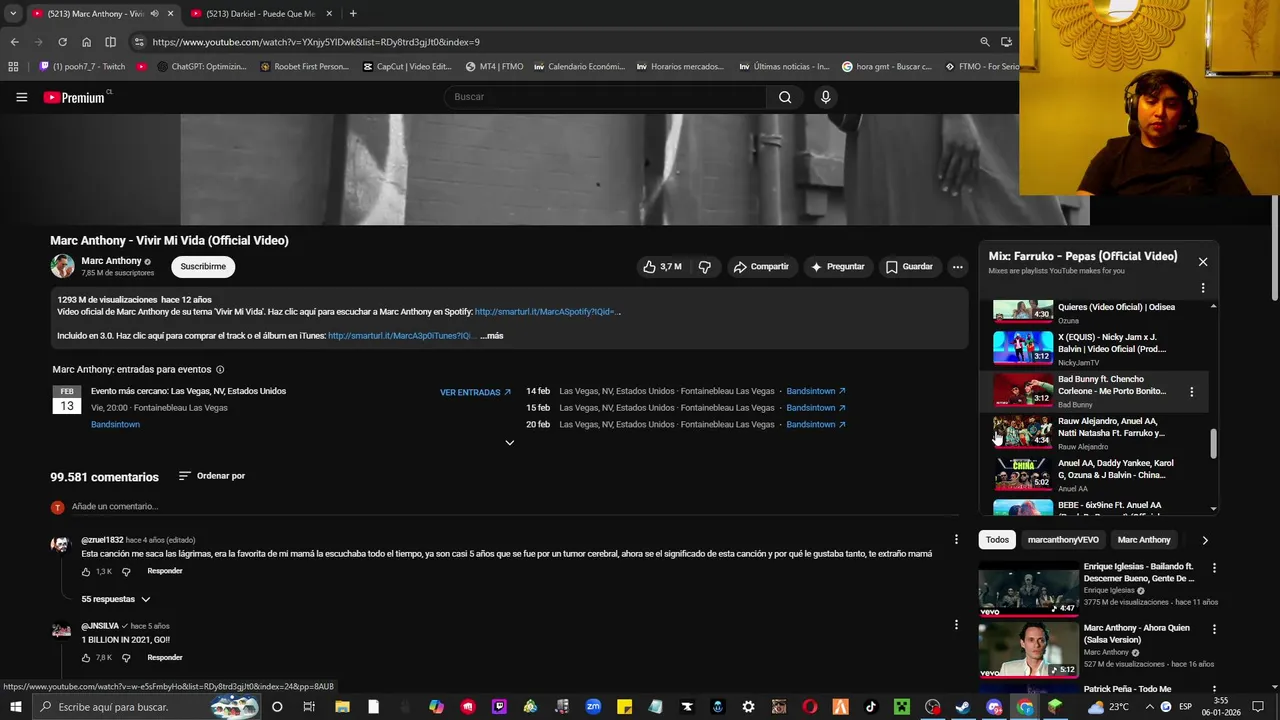Click VER ENTRADAS tickets link

click(x=475, y=393)
